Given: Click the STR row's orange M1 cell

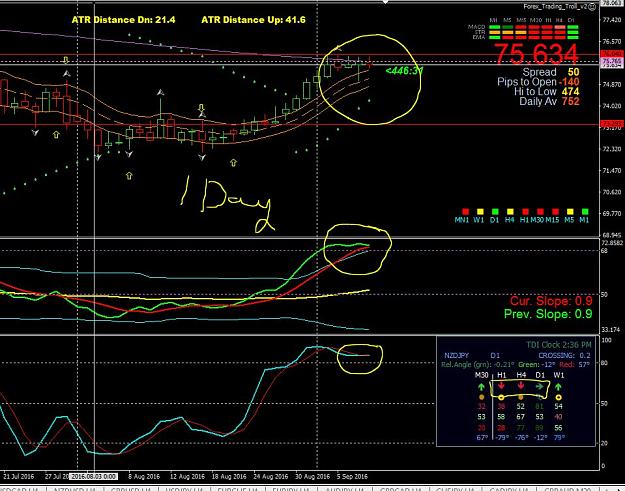Looking at the screenshot, I should click(x=494, y=32).
